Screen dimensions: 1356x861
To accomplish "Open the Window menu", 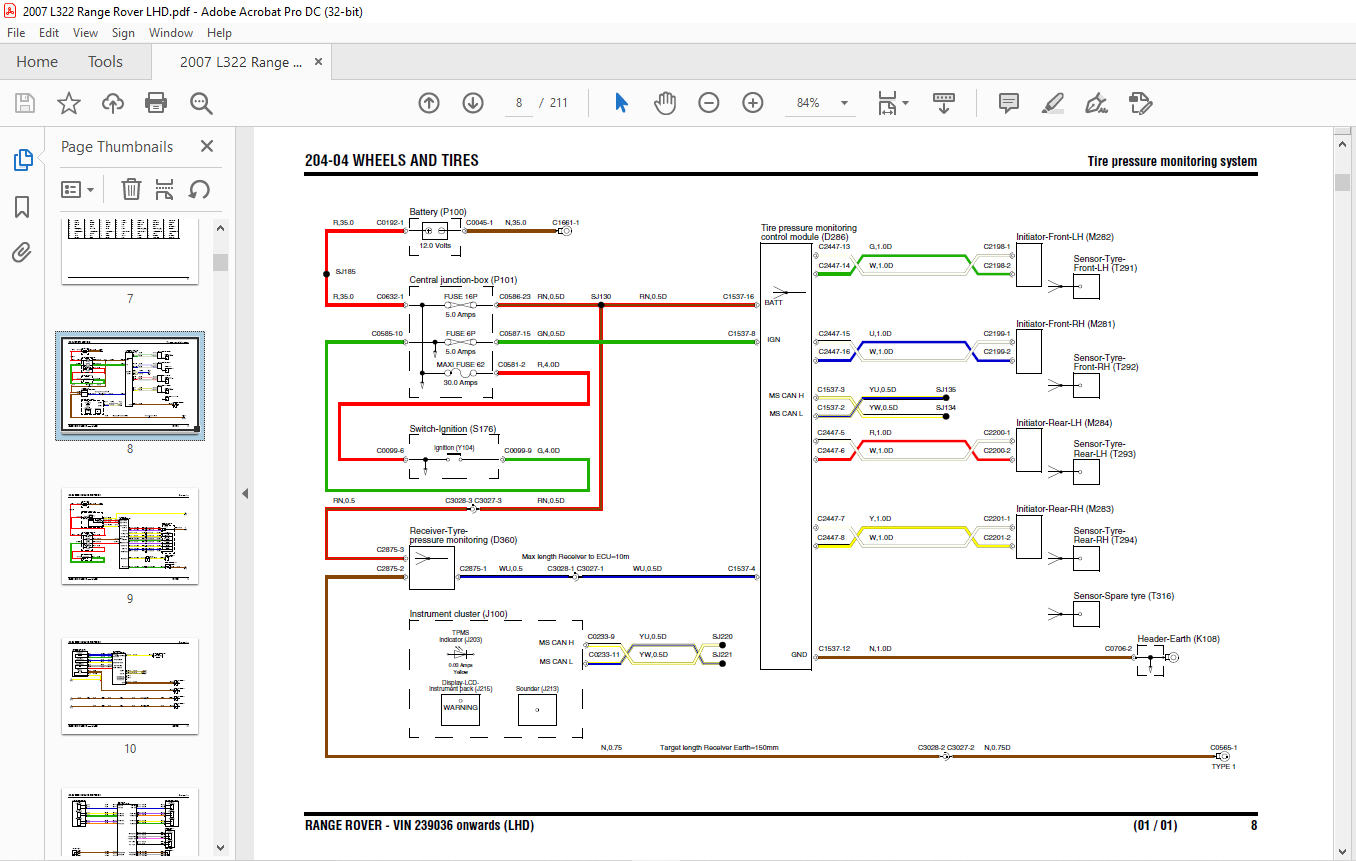I will pyautogui.click(x=171, y=33).
